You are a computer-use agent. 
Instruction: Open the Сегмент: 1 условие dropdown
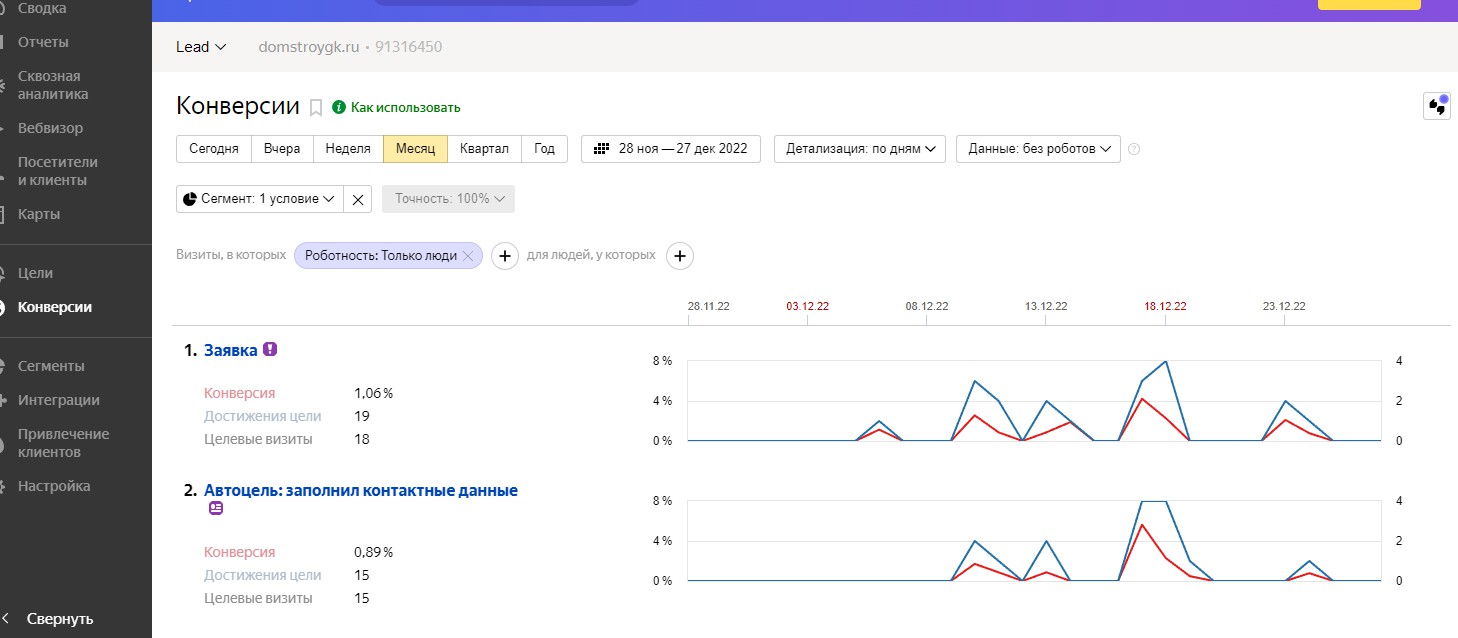pyautogui.click(x=260, y=199)
